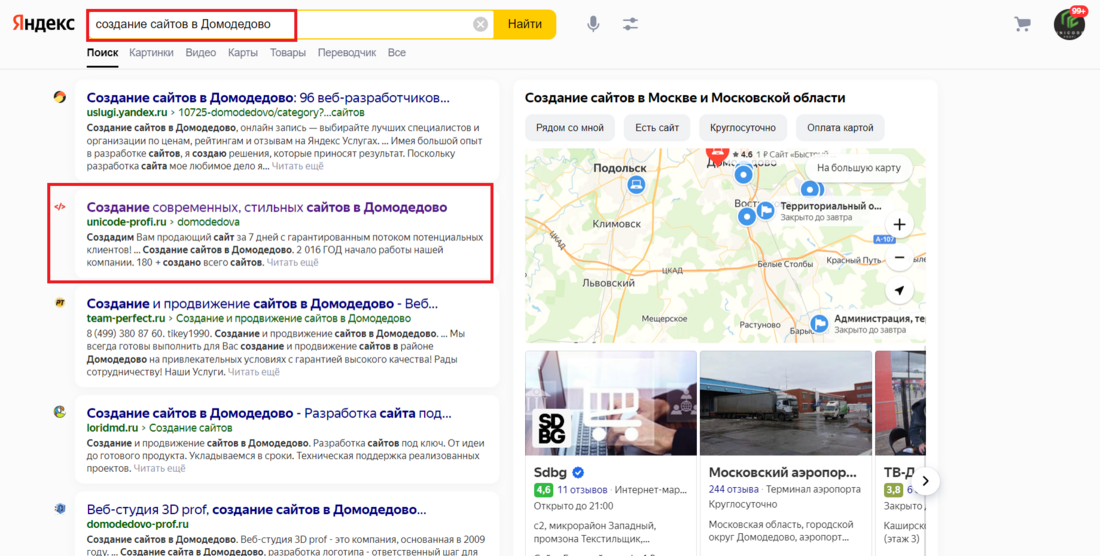Open the Московский аэропорт photo

[786, 403]
